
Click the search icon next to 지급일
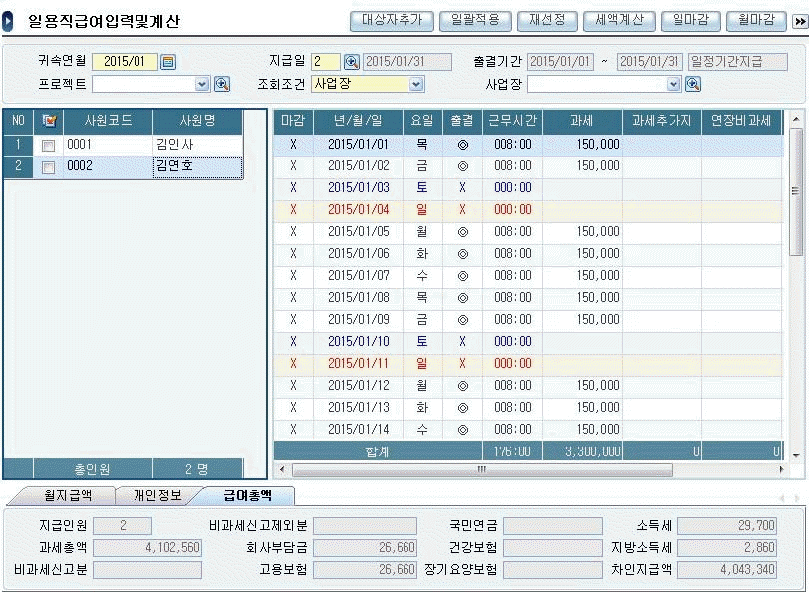coord(351,62)
